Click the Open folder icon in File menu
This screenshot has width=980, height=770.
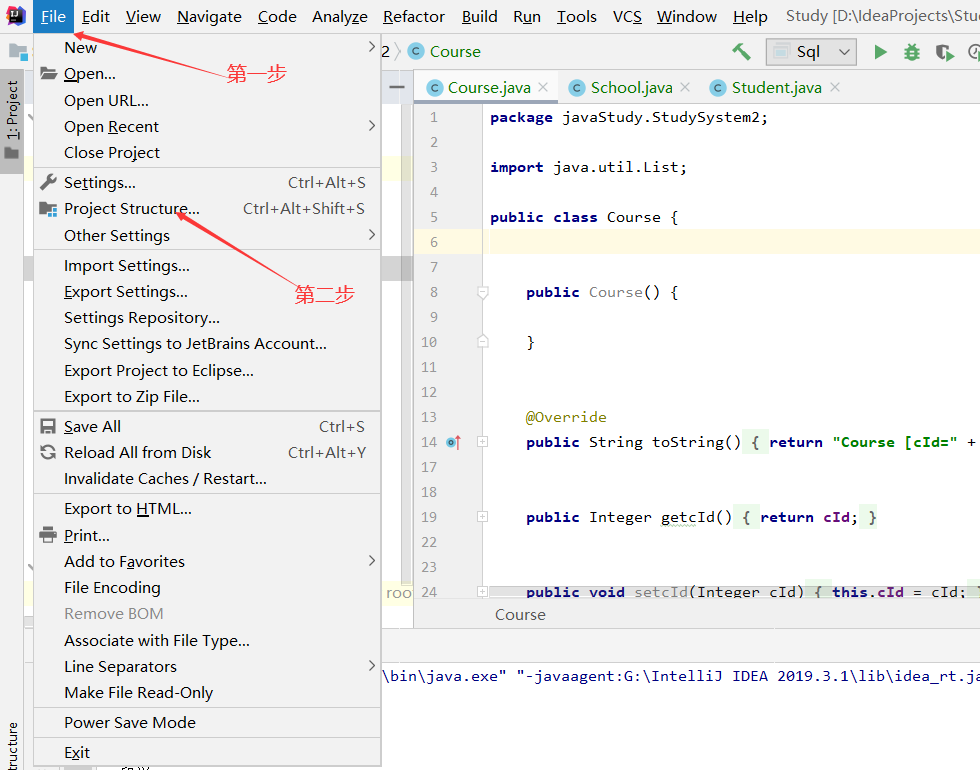click(x=49, y=73)
